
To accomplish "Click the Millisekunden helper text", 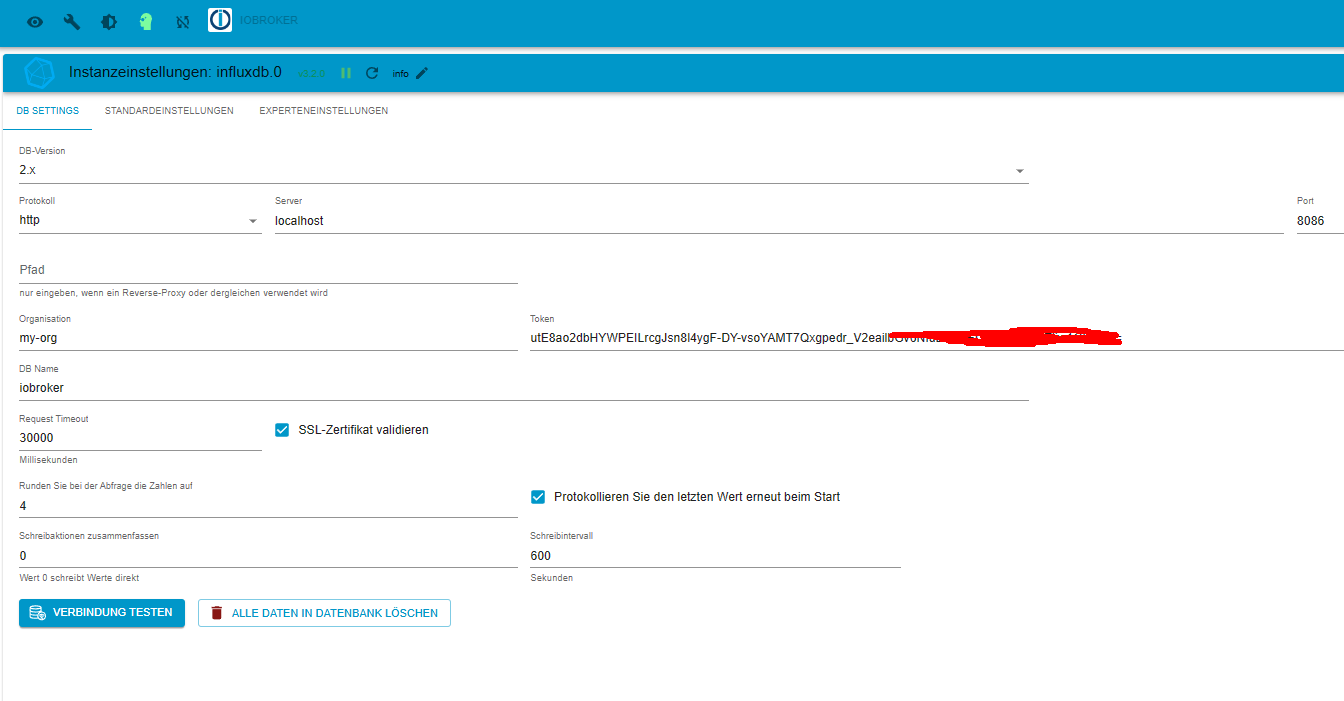I will (48, 460).
